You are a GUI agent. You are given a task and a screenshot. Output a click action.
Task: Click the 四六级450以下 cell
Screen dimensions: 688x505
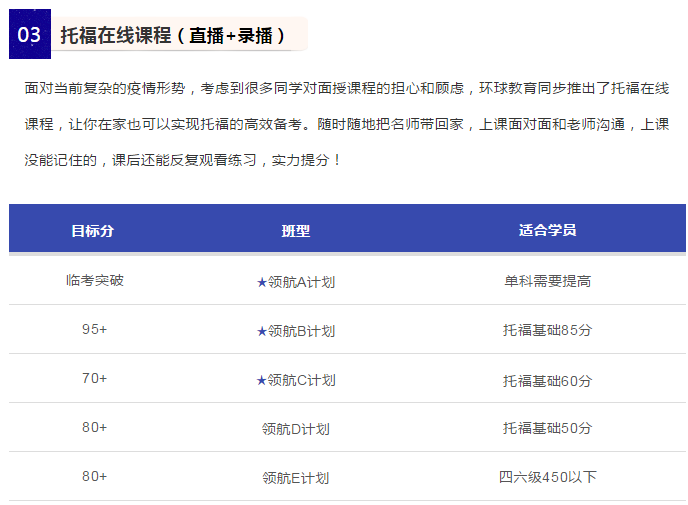coord(548,477)
